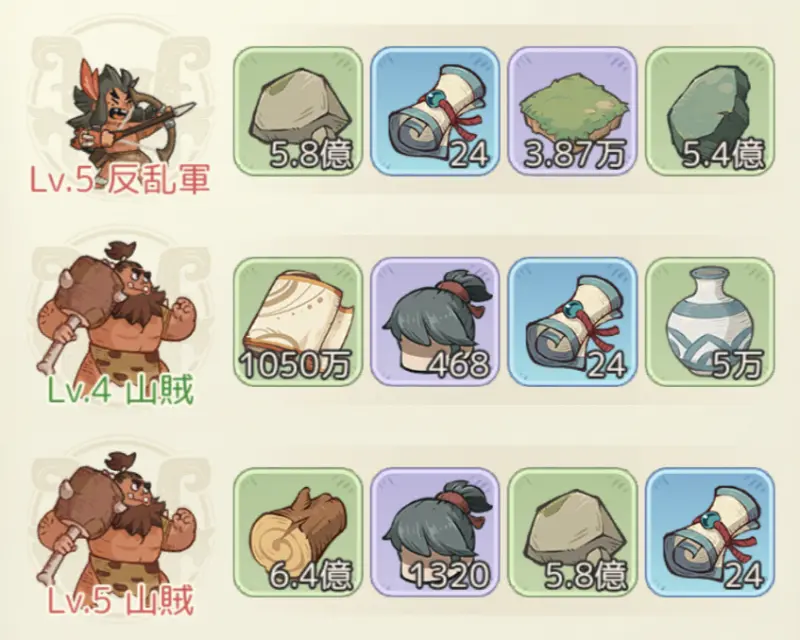Tap the 24 quantity on 反乱軍 scroll

coord(469,155)
